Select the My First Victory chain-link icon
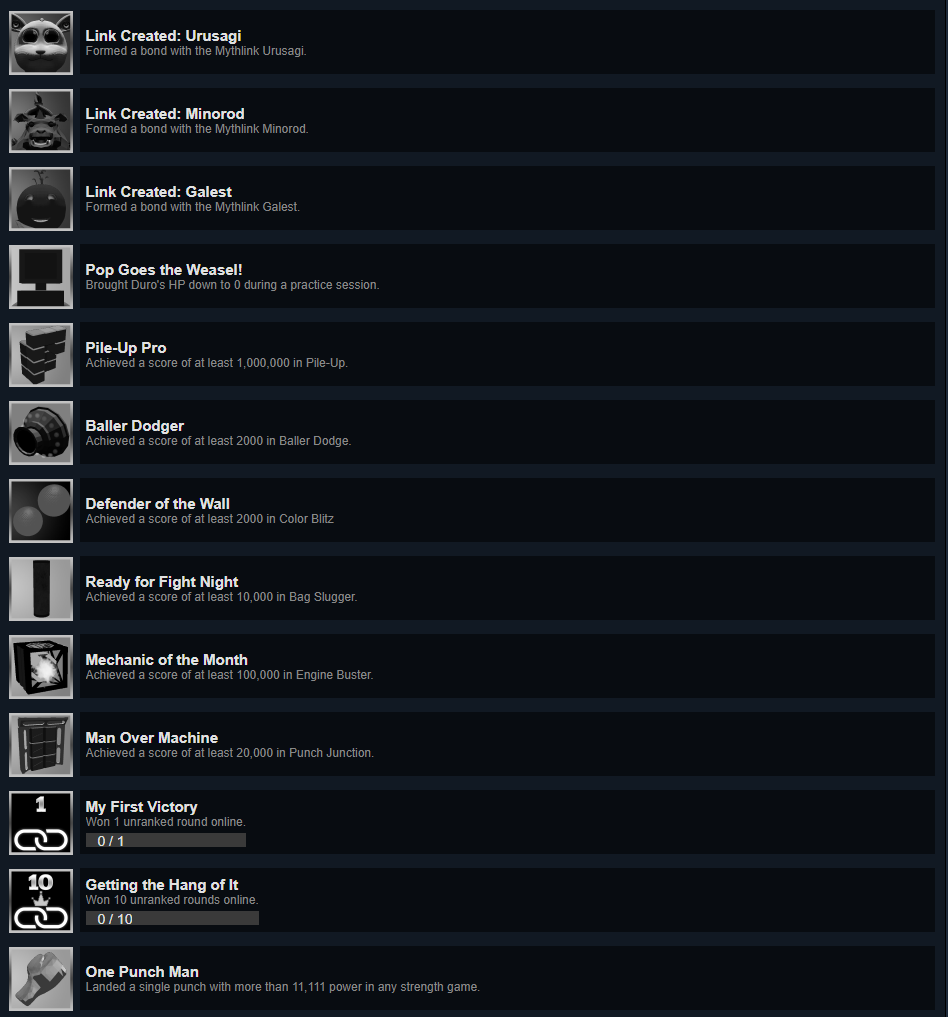The height and width of the screenshot is (1017, 948). pyautogui.click(x=41, y=823)
